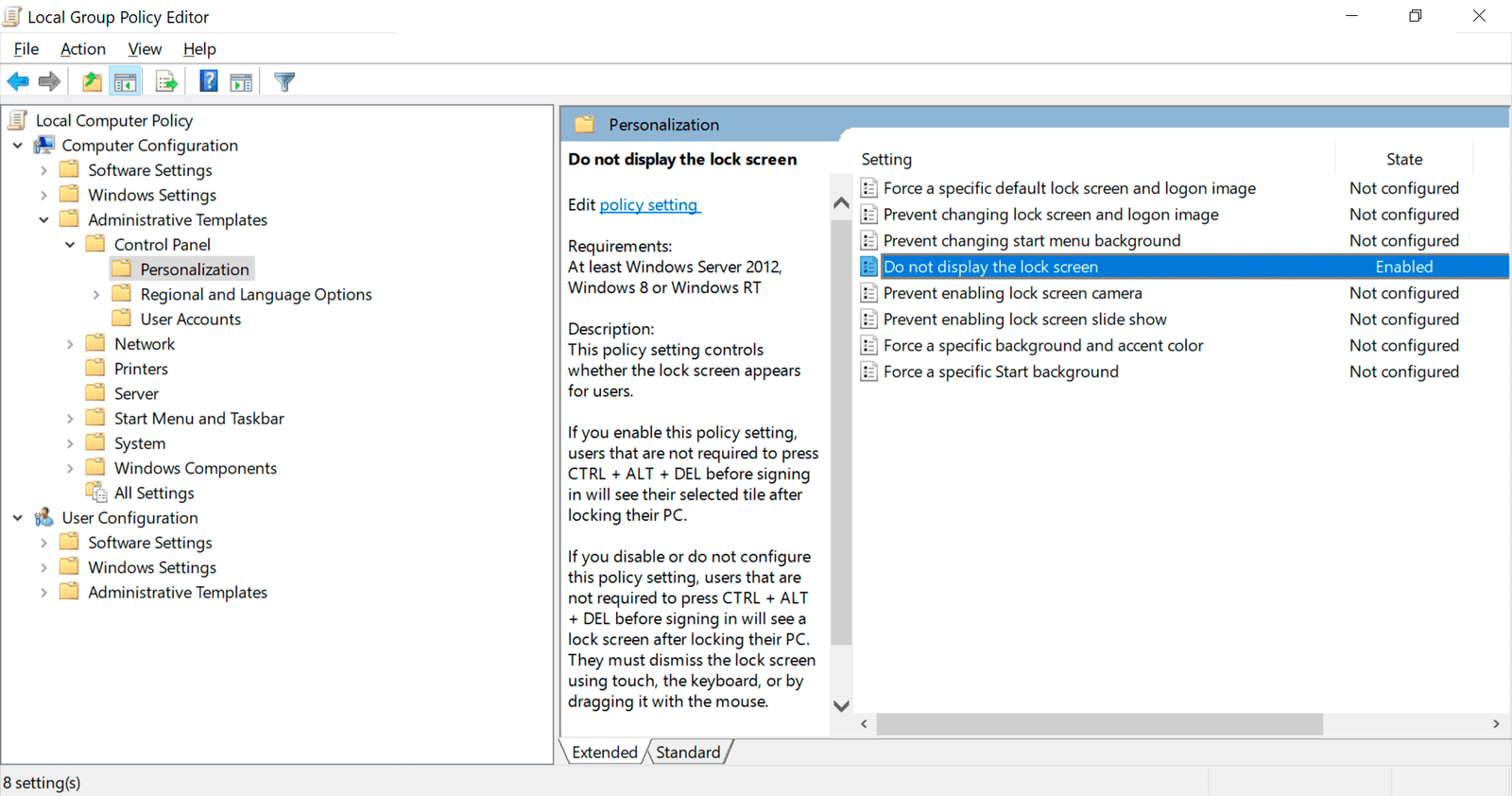Select Prevent changing lock screen and logon image
Screen dimensions: 1512x796
pyautogui.click(x=1051, y=215)
